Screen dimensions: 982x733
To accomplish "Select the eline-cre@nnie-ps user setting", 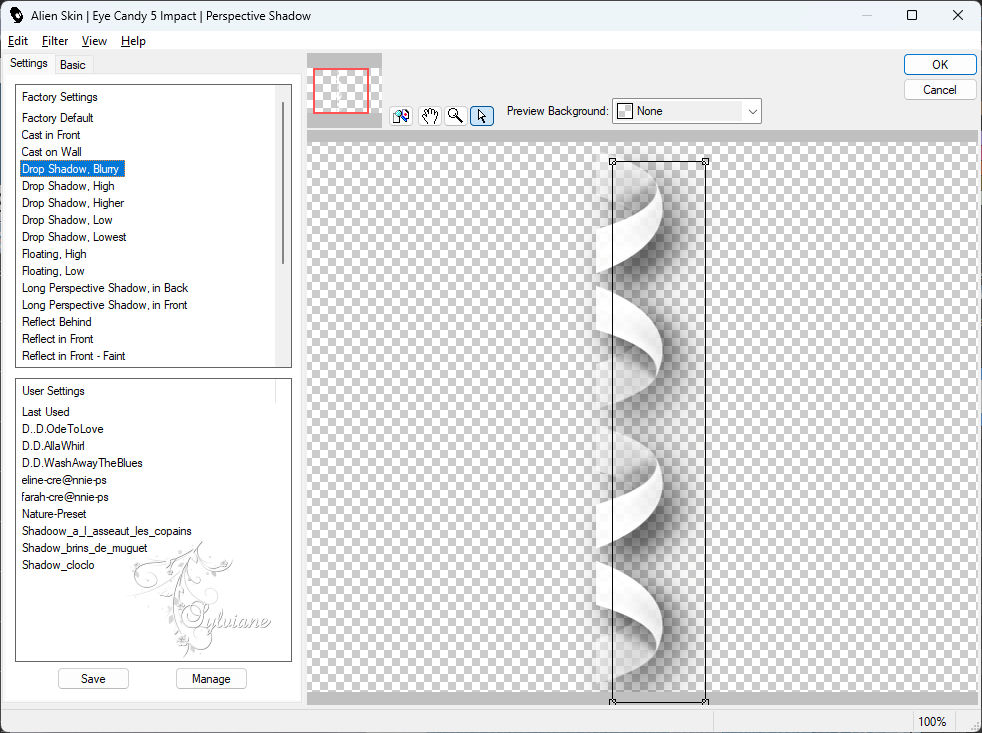I will [x=64, y=480].
